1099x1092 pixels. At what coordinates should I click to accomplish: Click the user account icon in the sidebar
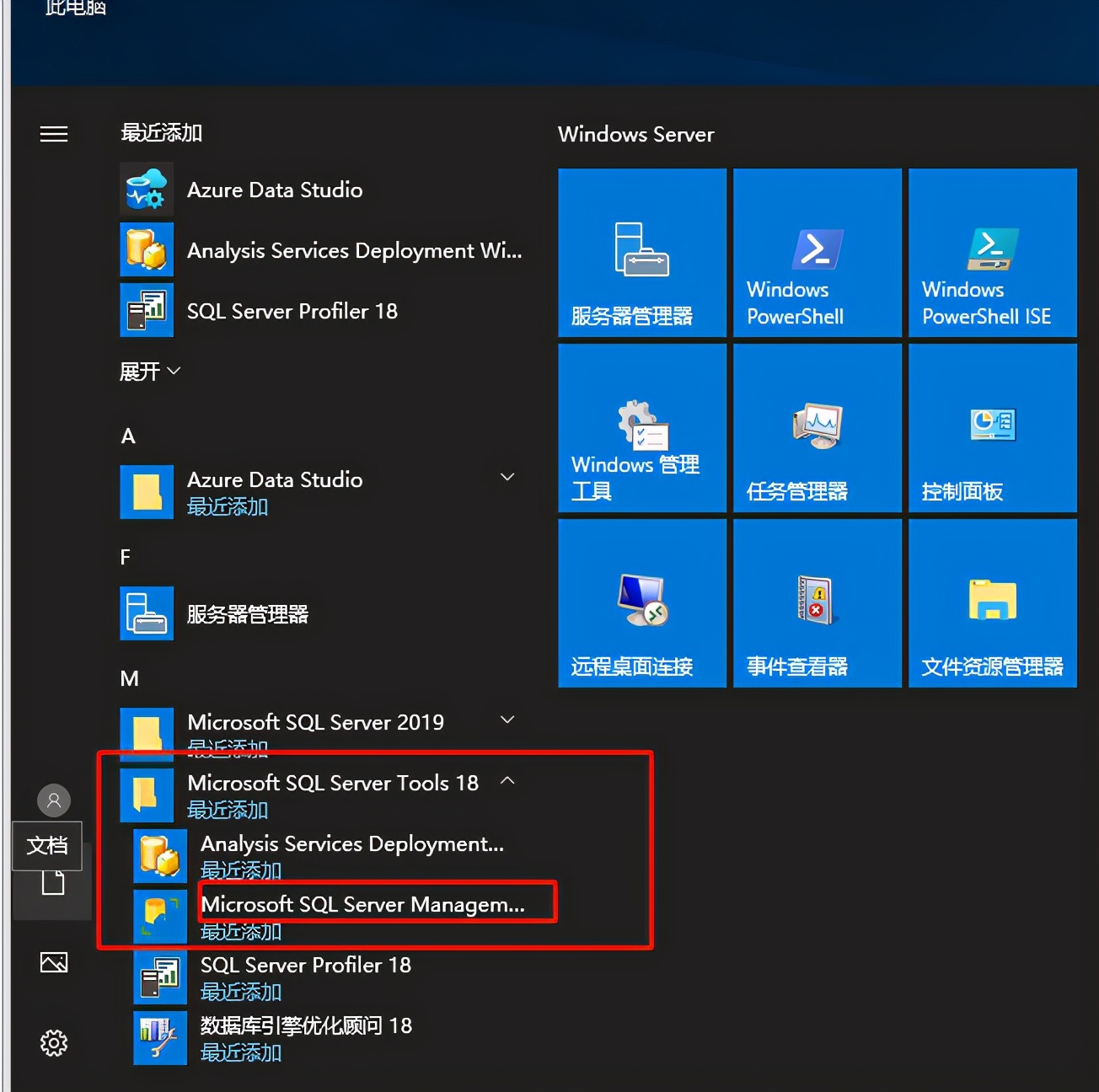pos(54,800)
